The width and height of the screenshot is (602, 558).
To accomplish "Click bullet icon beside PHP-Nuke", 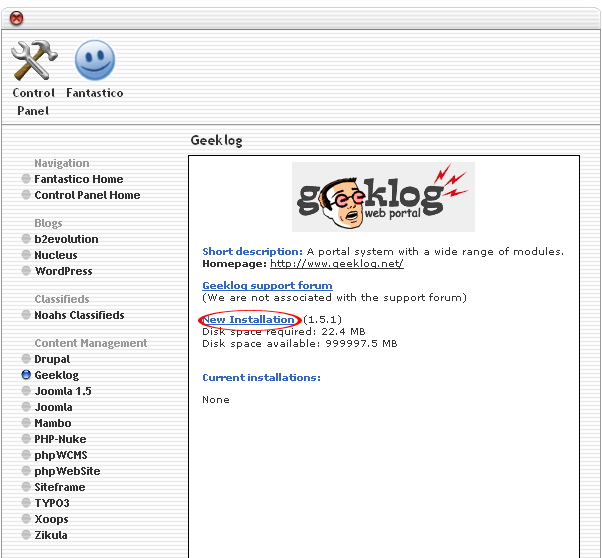I will [26, 439].
